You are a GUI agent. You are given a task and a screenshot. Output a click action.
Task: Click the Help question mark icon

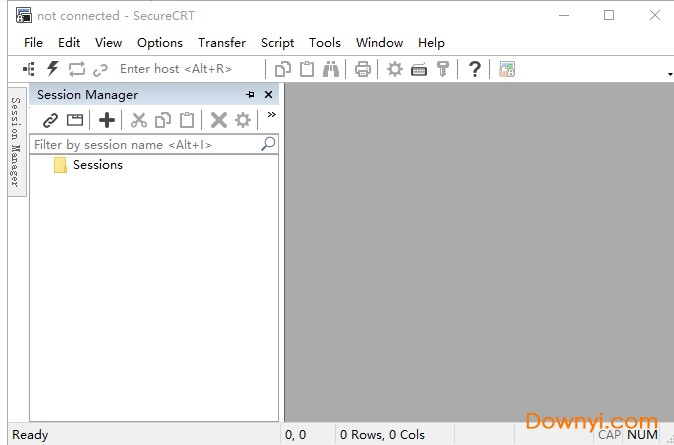[474, 69]
